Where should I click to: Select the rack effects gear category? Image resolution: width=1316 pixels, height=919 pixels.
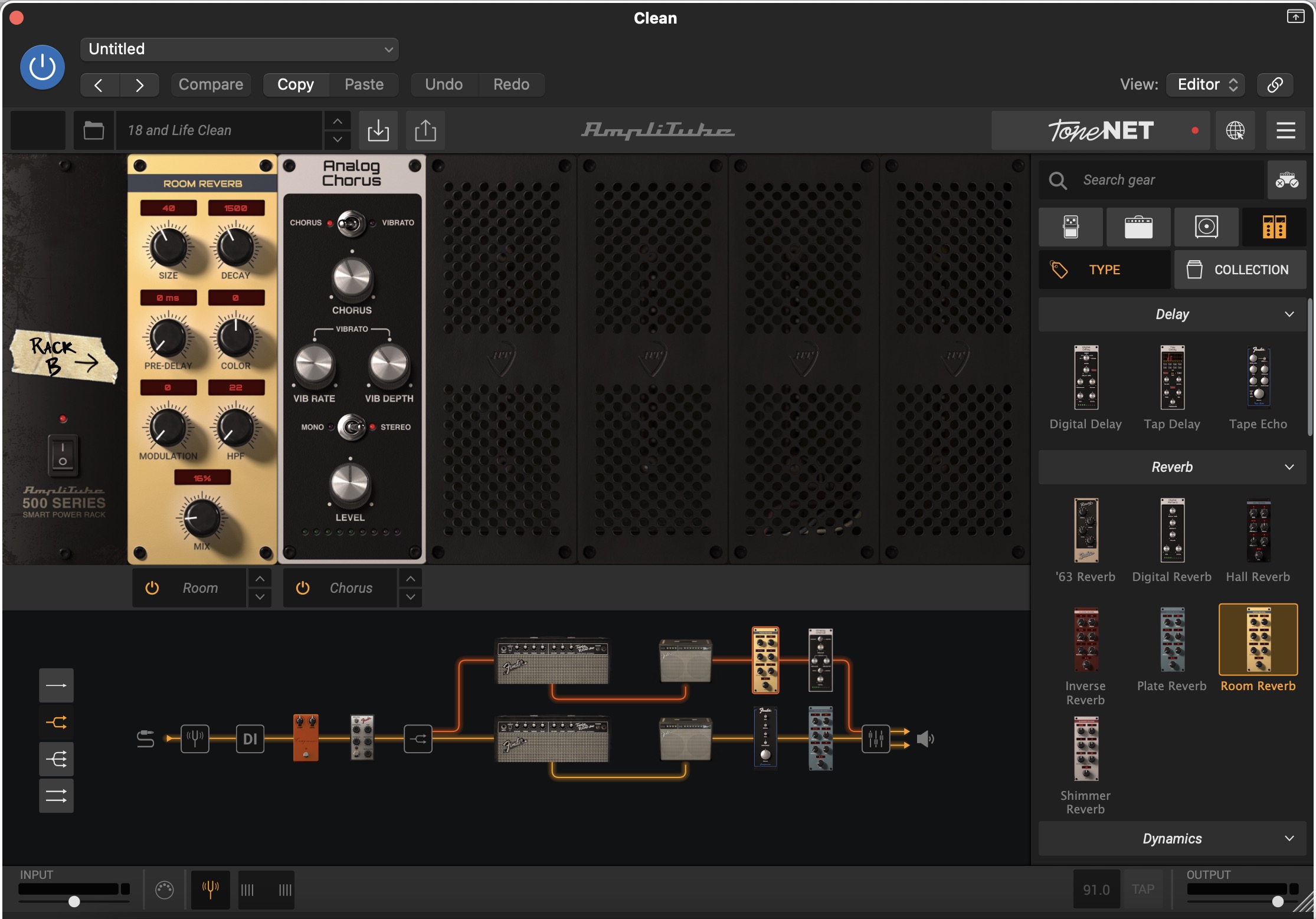[1274, 227]
